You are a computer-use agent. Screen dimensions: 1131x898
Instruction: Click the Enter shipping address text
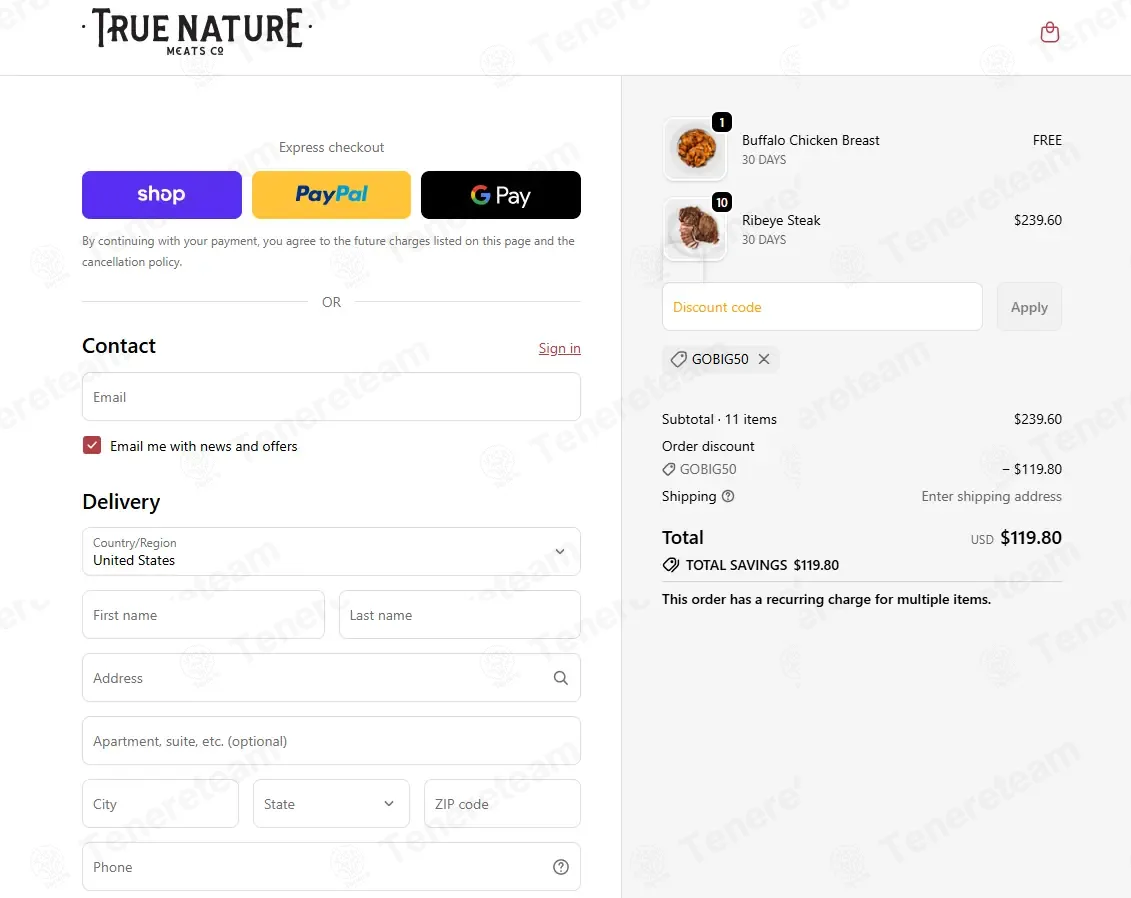point(991,496)
